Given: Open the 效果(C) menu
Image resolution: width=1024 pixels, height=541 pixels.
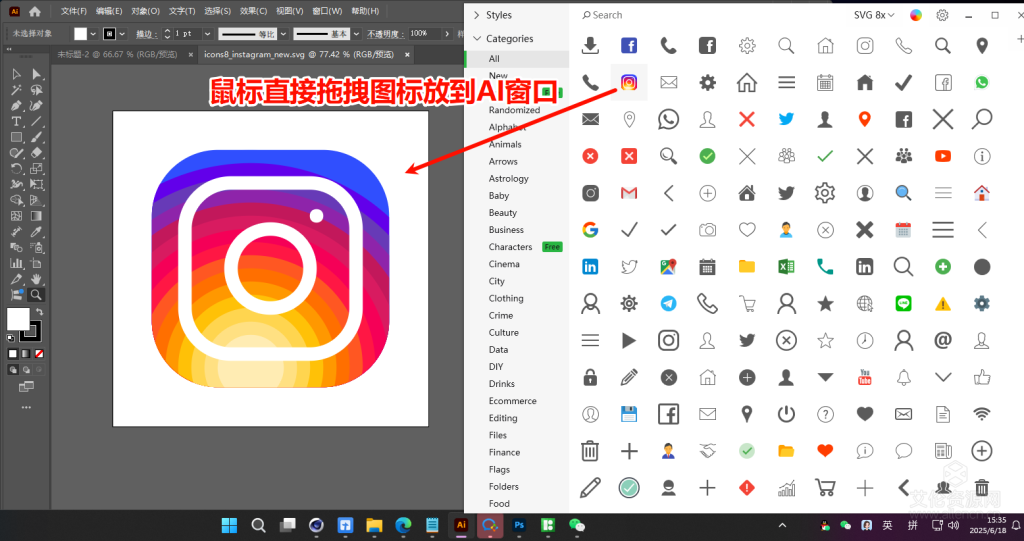Looking at the screenshot, I should click(253, 11).
